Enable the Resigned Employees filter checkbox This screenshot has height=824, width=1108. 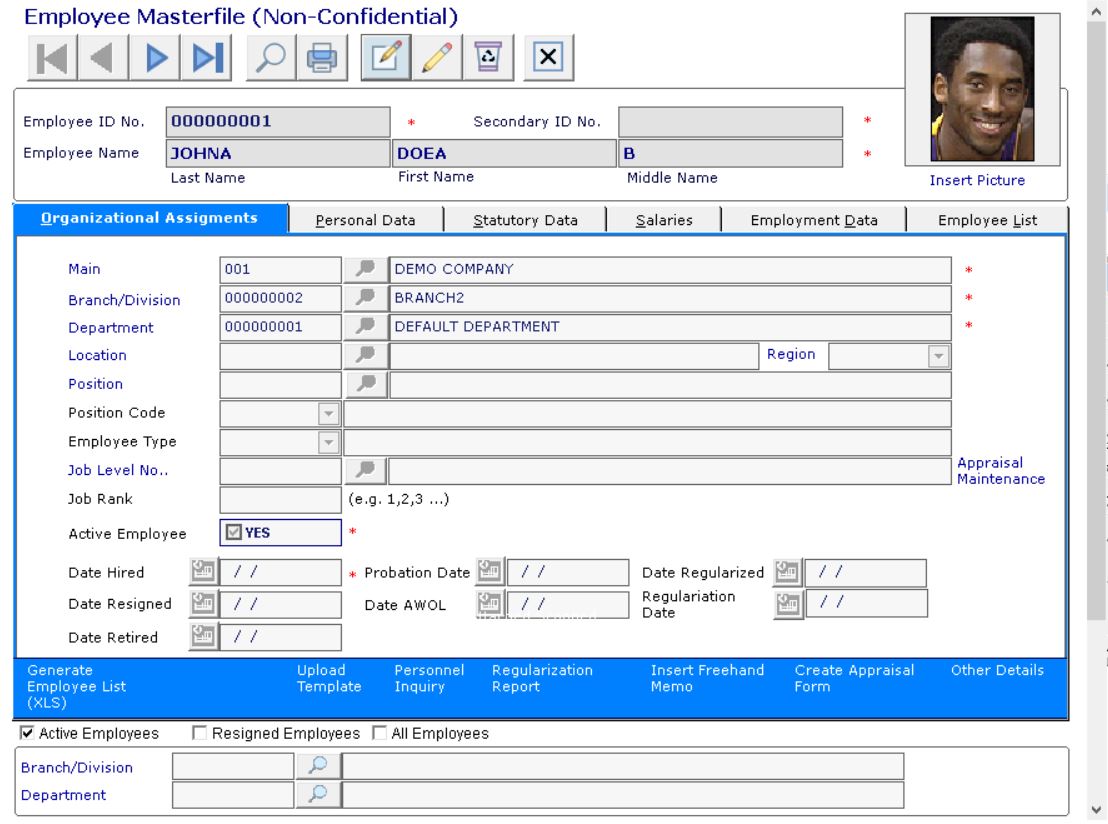(199, 734)
